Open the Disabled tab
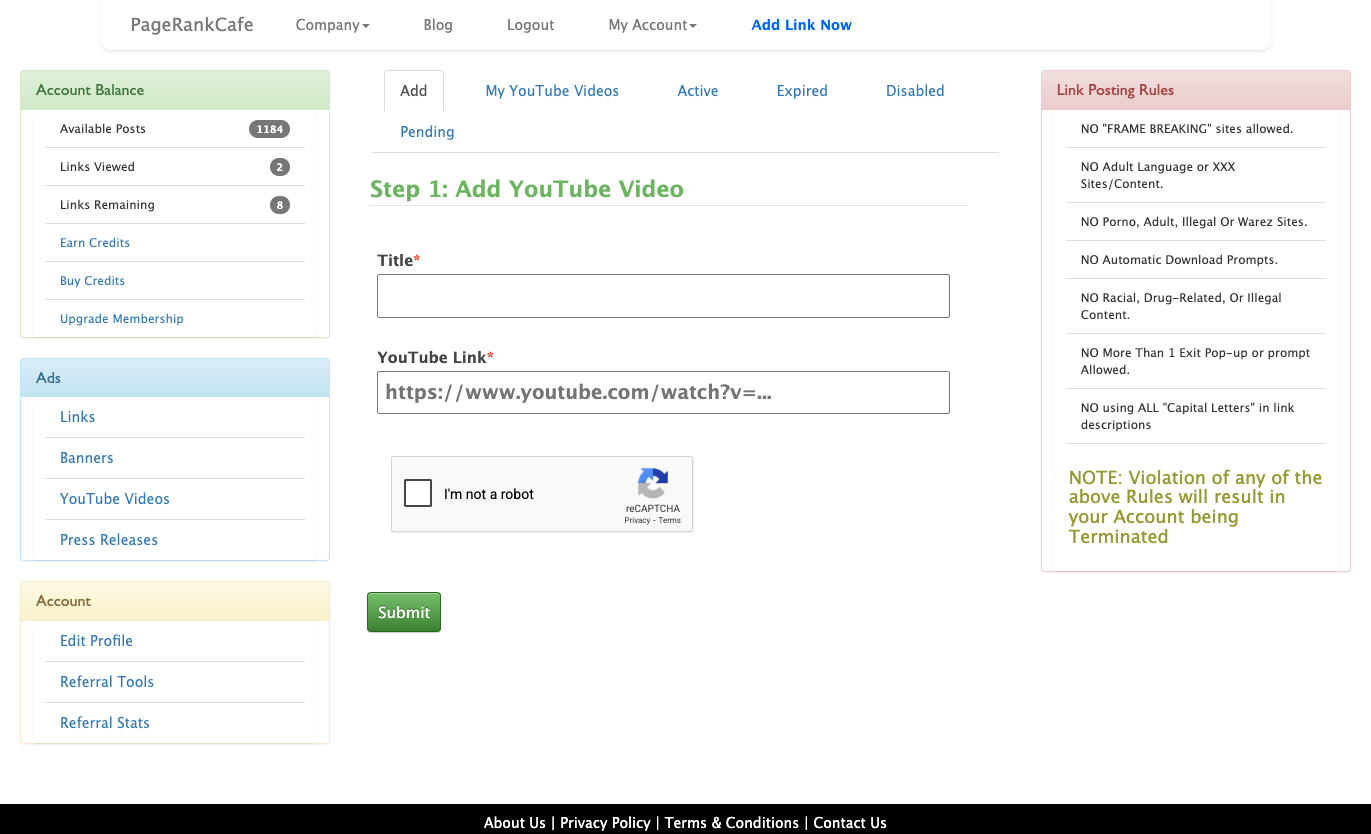This screenshot has height=834, width=1371. tap(914, 90)
